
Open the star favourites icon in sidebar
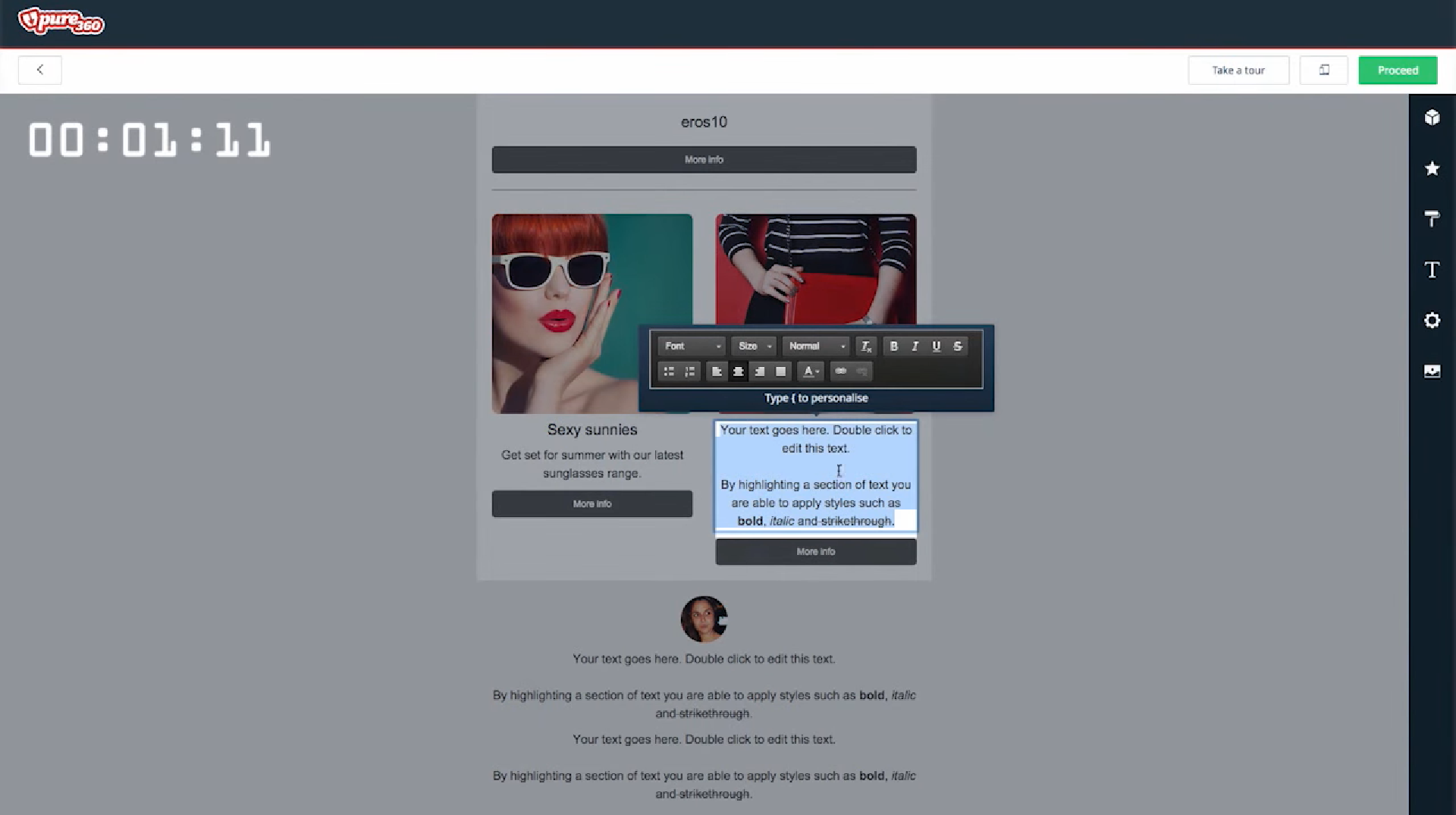point(1432,168)
